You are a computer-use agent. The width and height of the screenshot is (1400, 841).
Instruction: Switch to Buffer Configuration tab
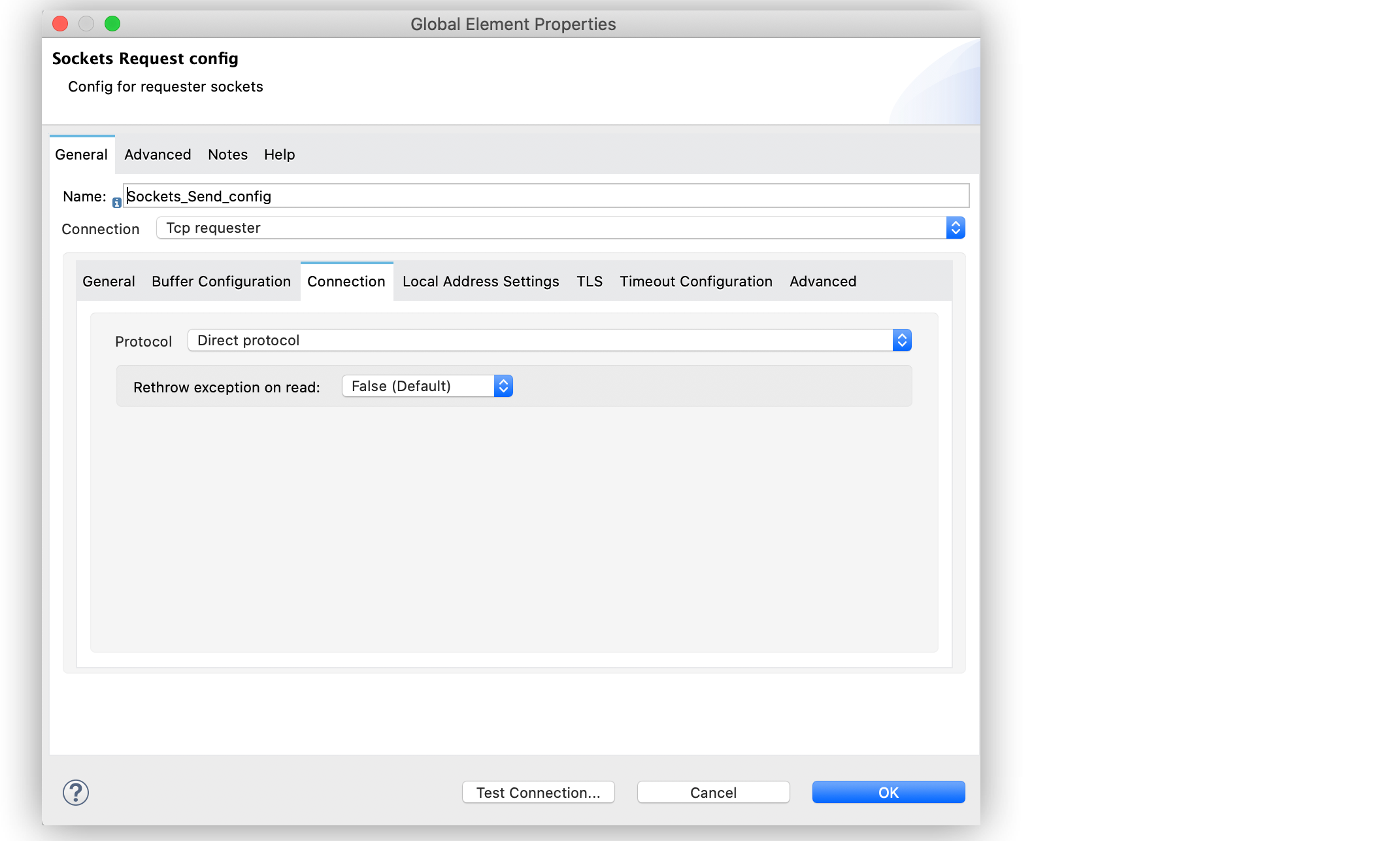pos(220,281)
